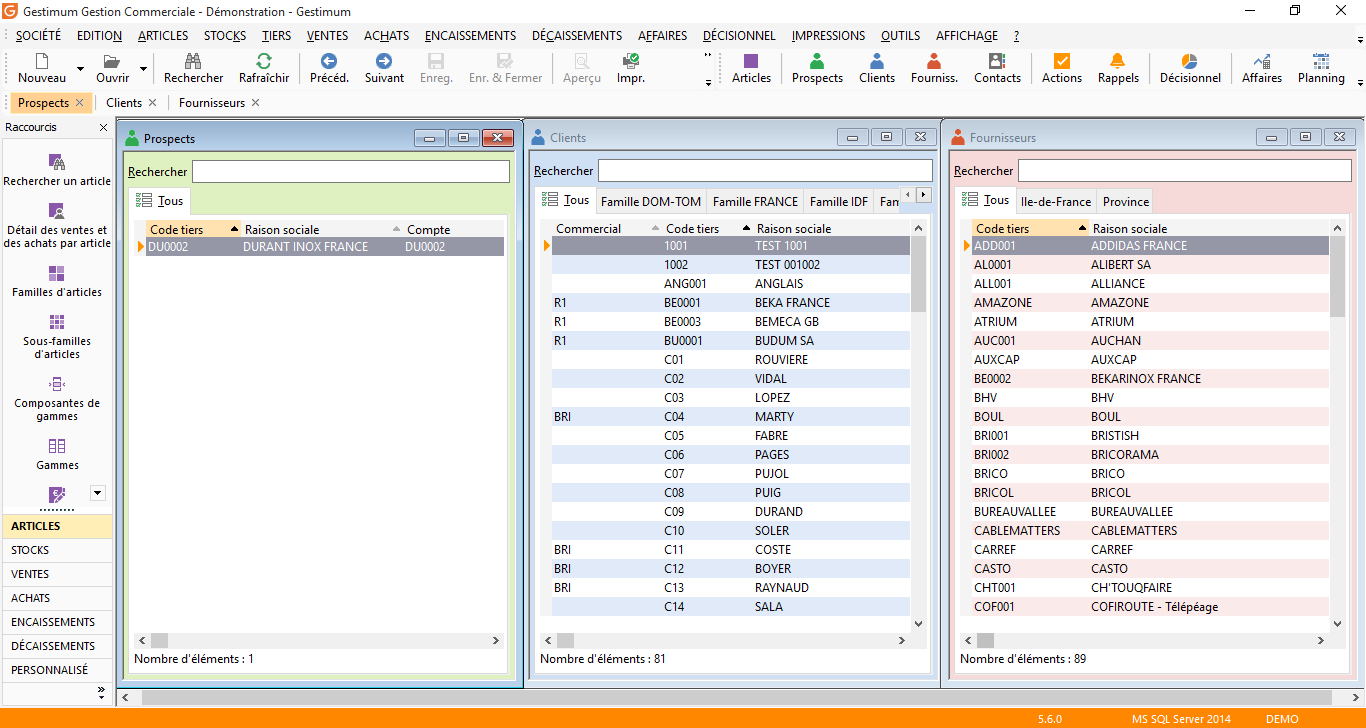Select the BRICORAMA supplier row
This screenshot has height=728, width=1366.
click(x=1150, y=454)
